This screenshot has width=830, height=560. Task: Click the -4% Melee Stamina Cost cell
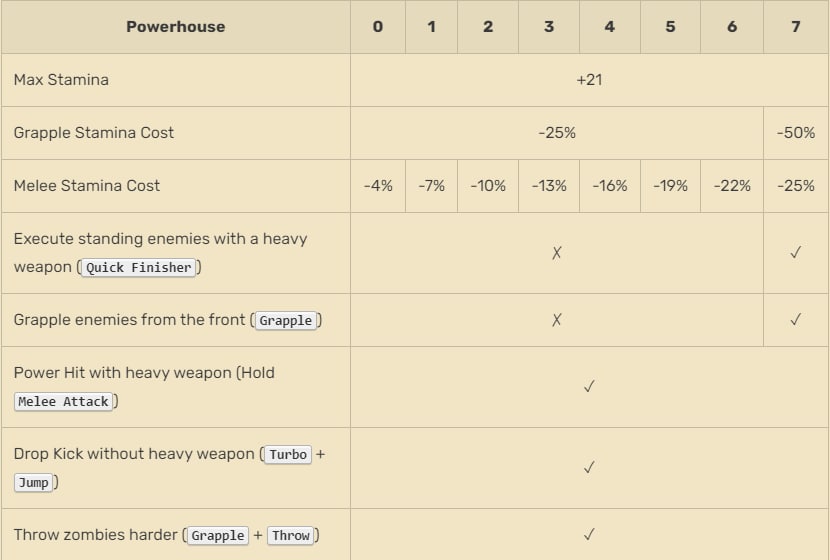point(378,186)
